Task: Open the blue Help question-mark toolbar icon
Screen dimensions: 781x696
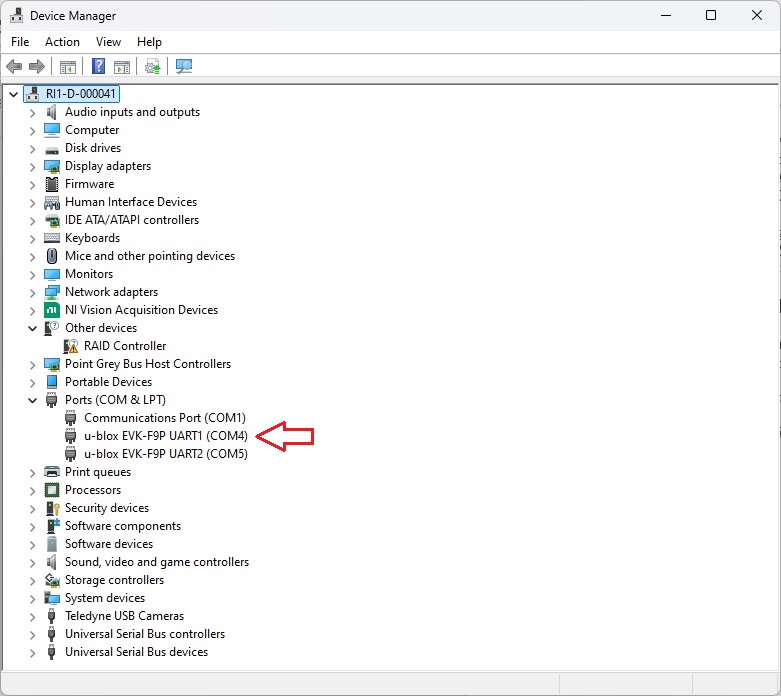Action: click(x=99, y=66)
